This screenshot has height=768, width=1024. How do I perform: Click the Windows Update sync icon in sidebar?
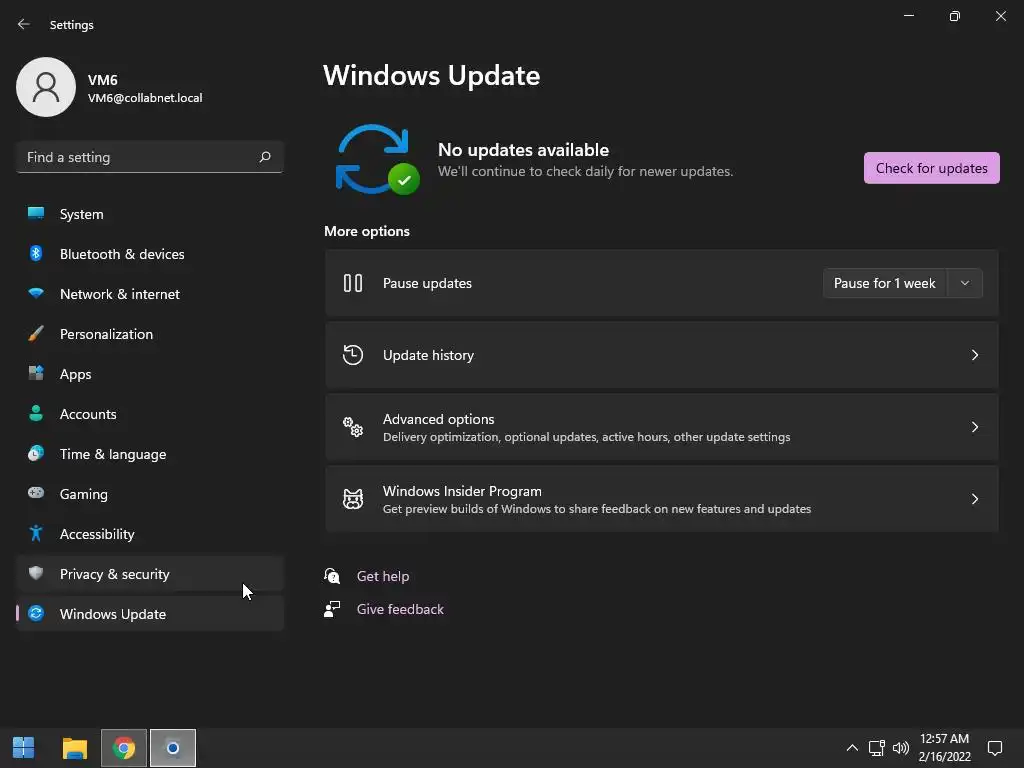click(x=36, y=613)
